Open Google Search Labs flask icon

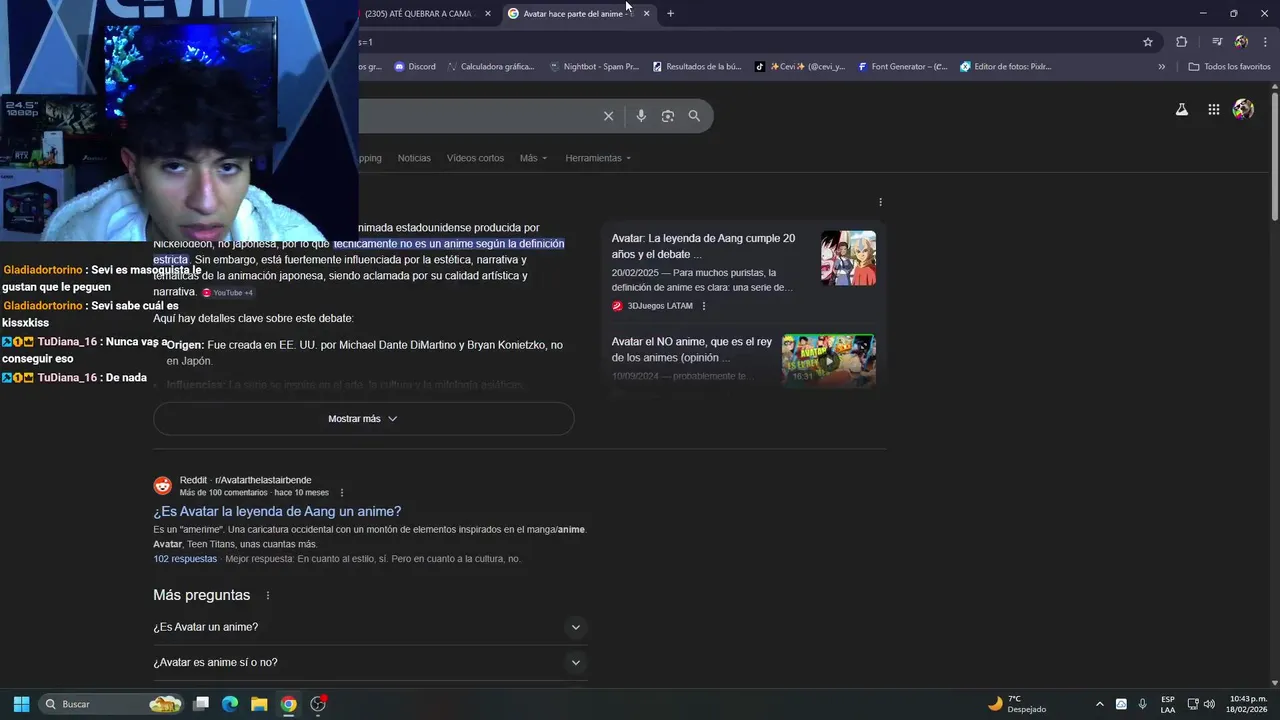click(1182, 110)
